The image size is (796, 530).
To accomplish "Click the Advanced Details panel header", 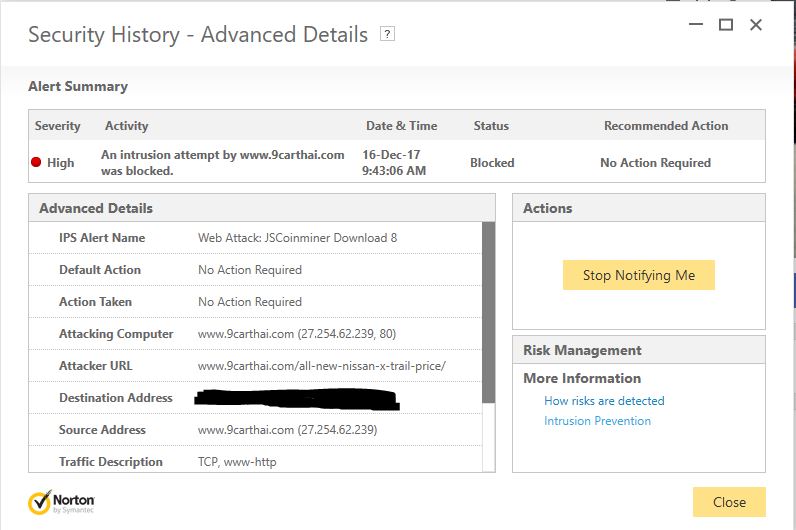I will [262, 208].
